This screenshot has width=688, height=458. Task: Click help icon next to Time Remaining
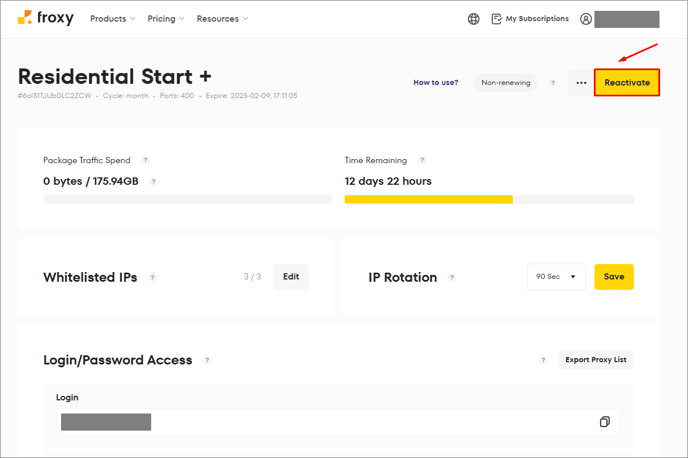(422, 160)
